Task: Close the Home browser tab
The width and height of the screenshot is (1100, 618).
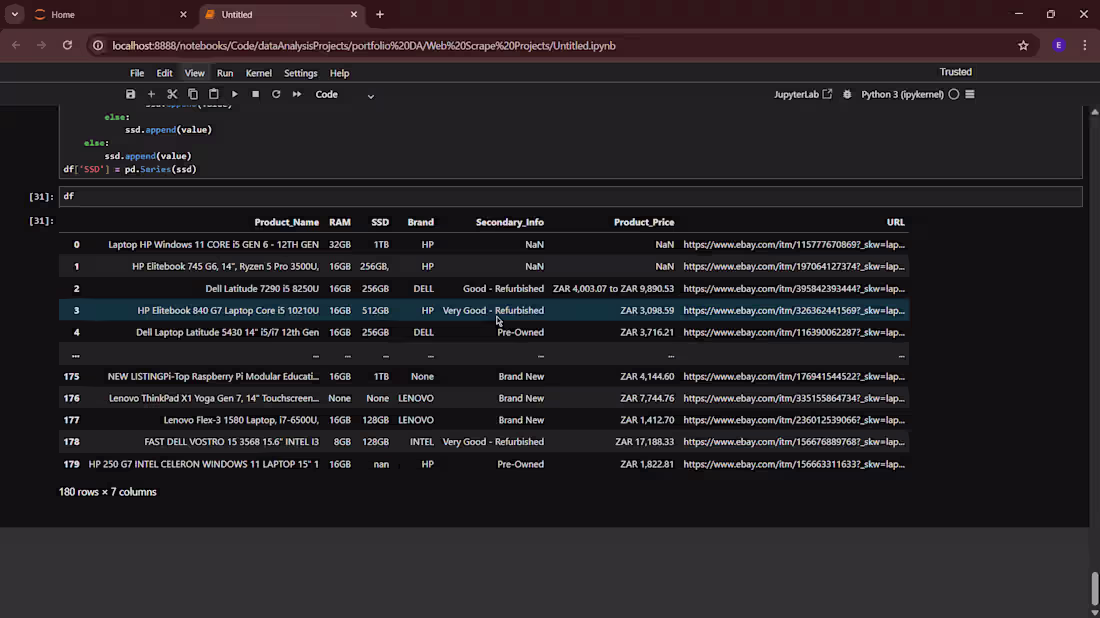Action: coord(183,15)
